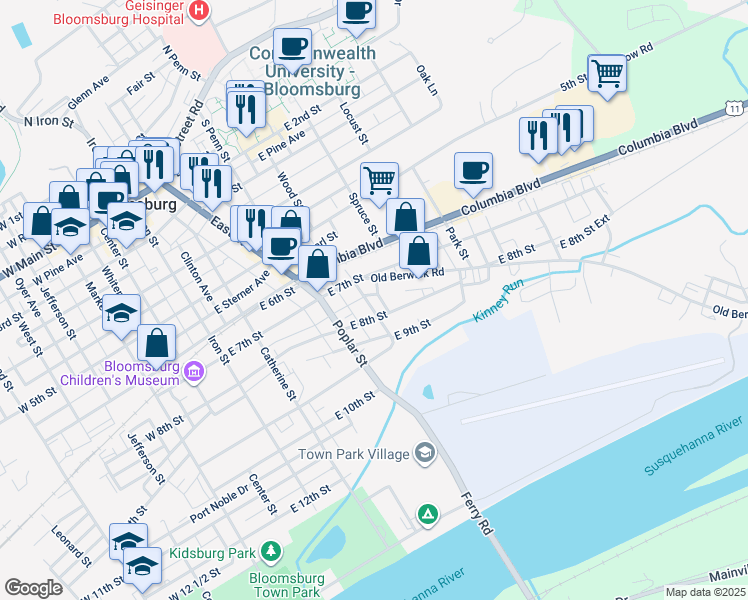Click the Catherine St label
The height and width of the screenshot is (600, 748).
pos(278,373)
